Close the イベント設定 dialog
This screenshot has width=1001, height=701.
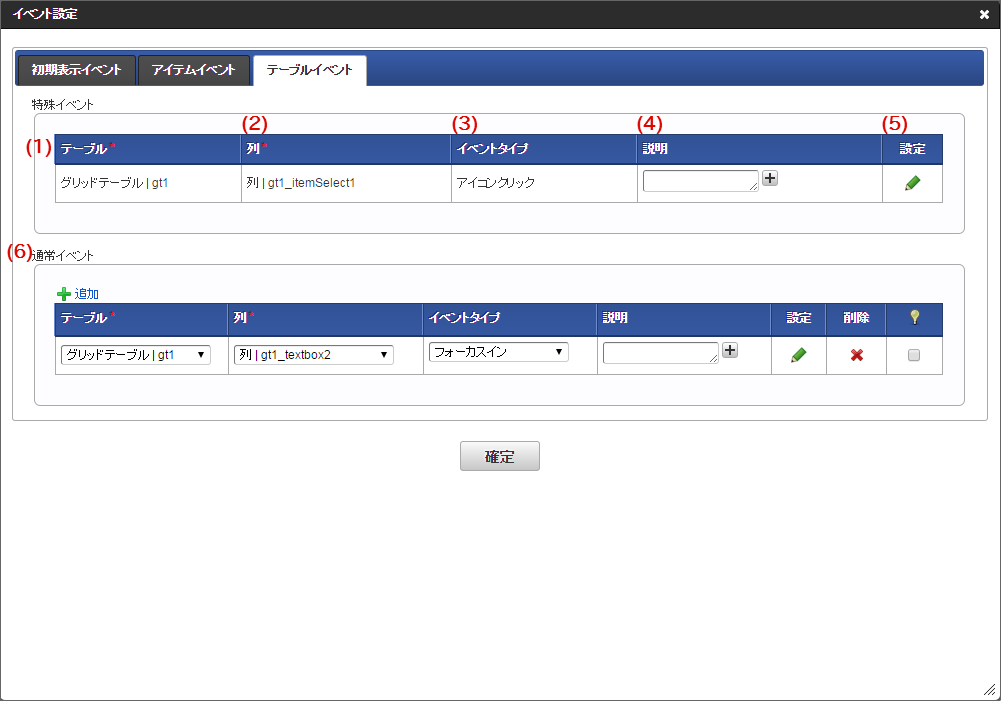pyautogui.click(x=984, y=14)
